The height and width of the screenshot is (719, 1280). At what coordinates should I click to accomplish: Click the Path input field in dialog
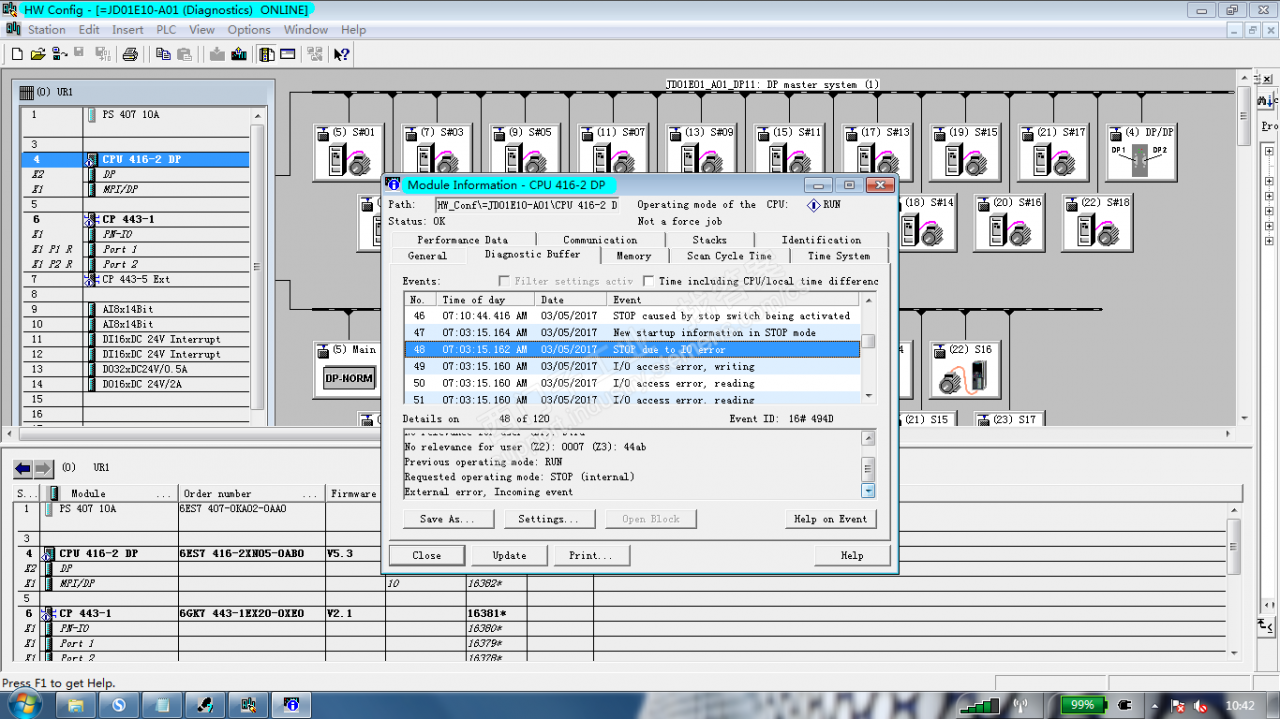click(527, 205)
